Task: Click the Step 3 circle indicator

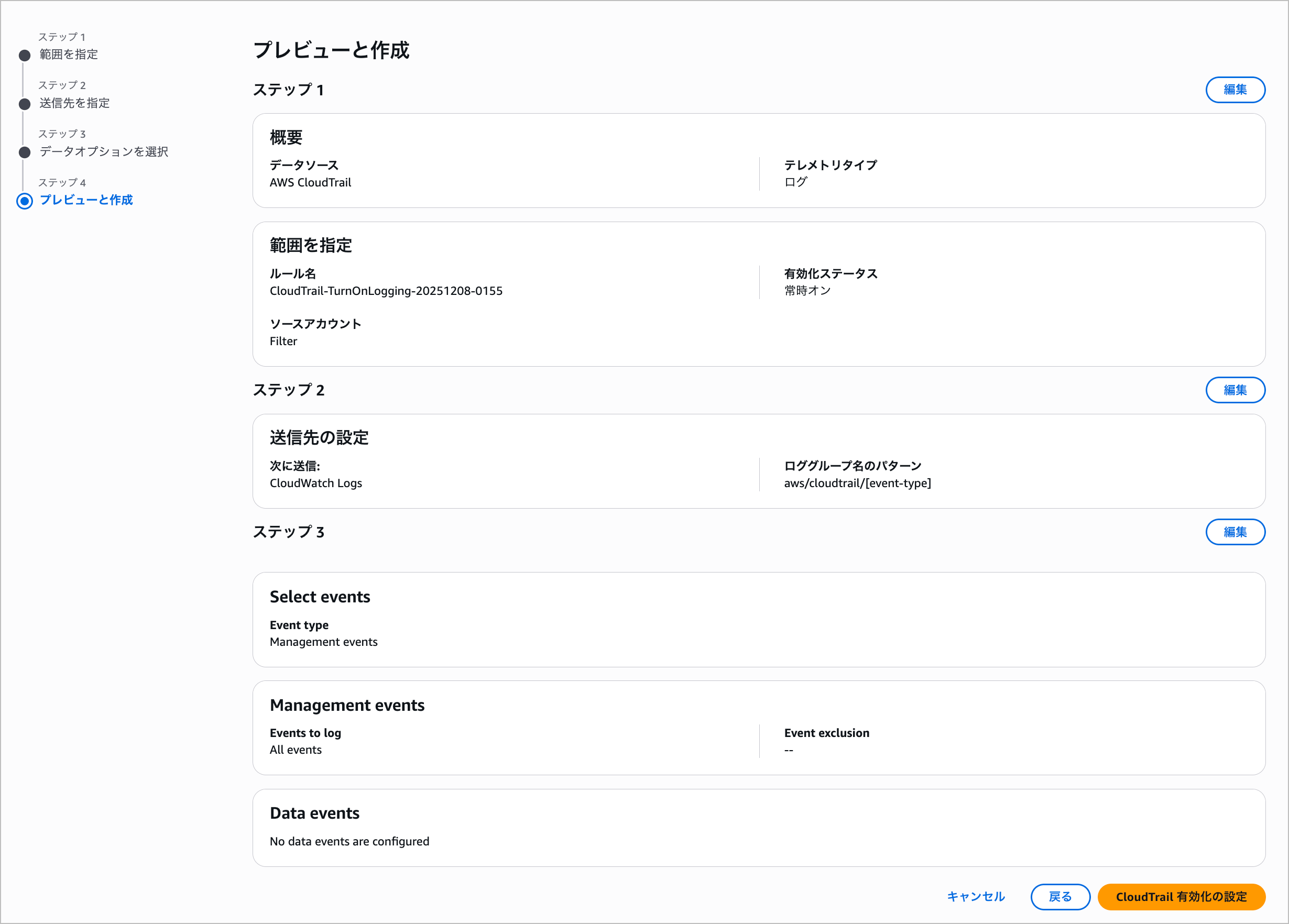Action: coord(25,152)
